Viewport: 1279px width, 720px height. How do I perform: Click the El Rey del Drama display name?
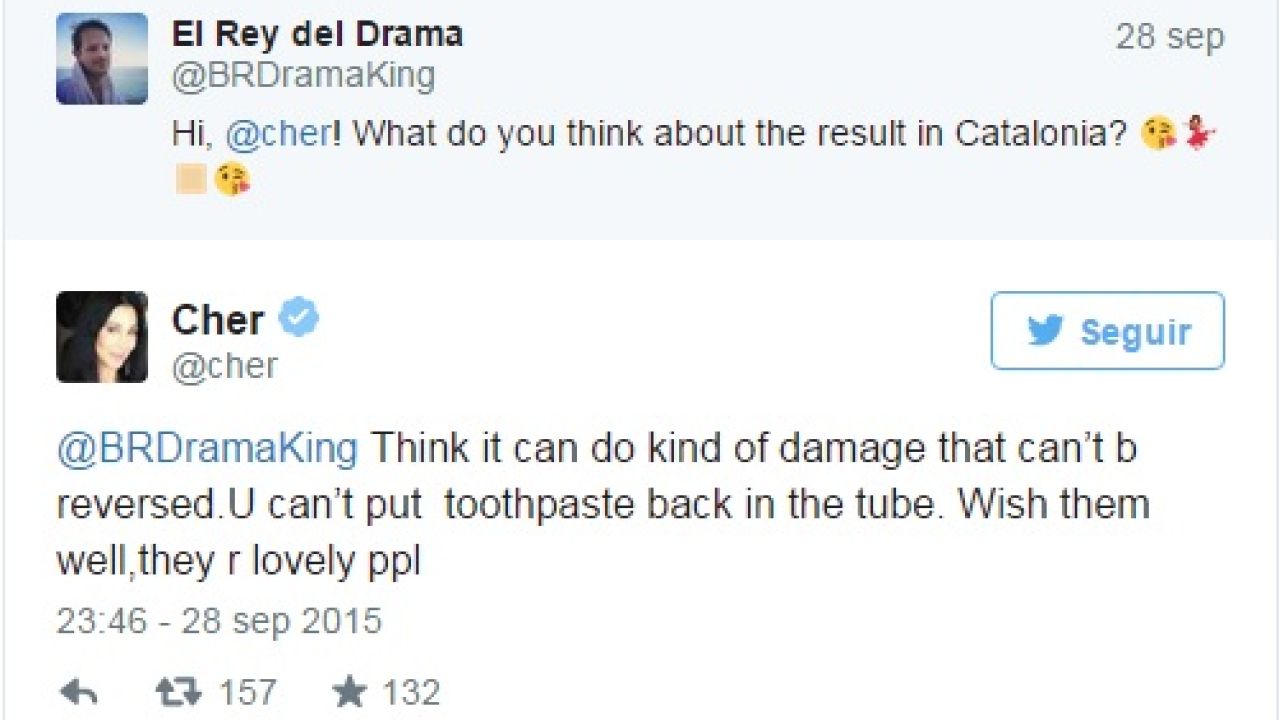318,35
